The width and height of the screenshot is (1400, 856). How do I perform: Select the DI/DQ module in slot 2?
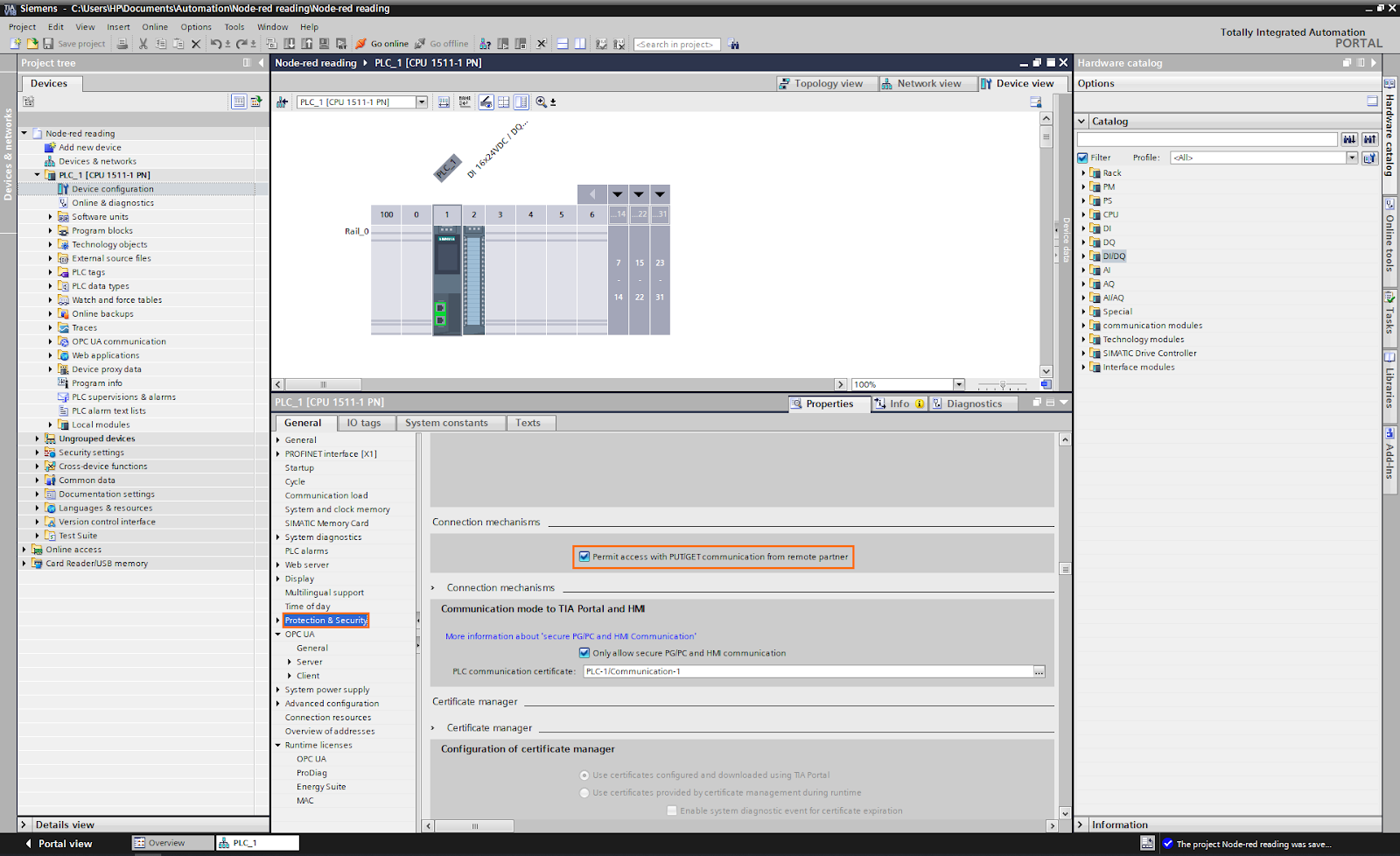tap(474, 280)
